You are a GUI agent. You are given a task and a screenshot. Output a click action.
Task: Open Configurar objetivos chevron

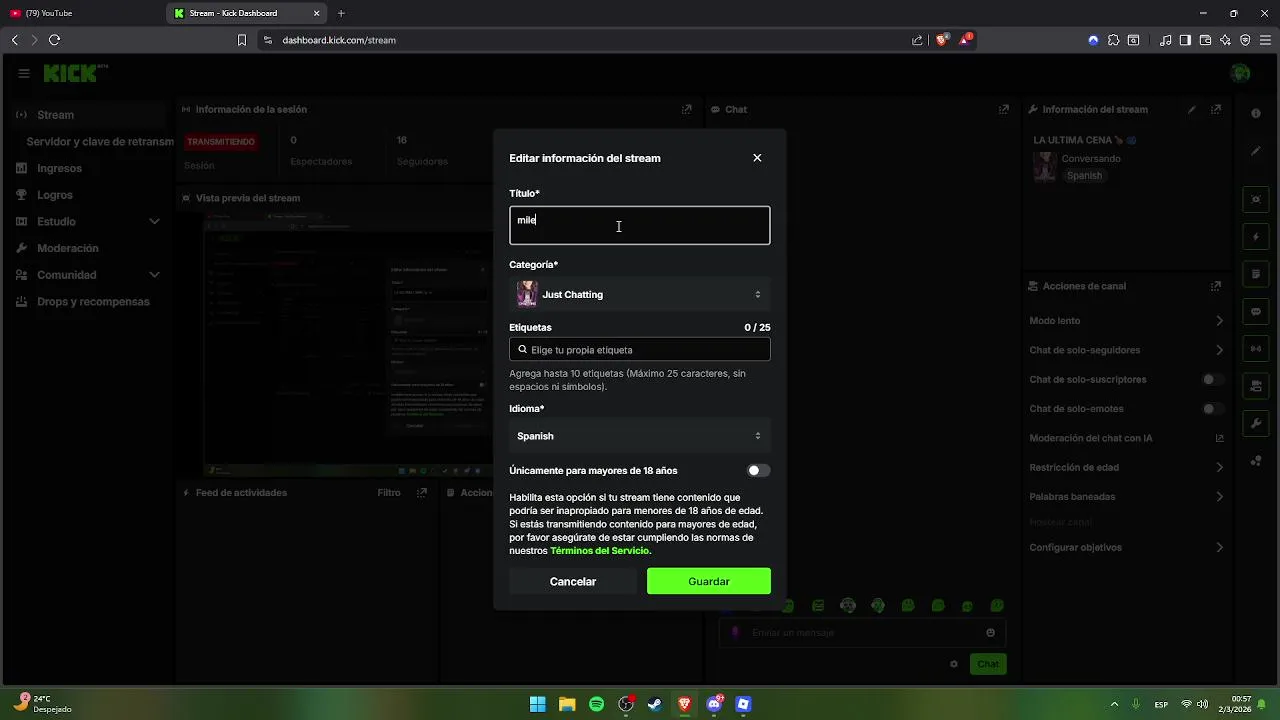tap(1219, 548)
